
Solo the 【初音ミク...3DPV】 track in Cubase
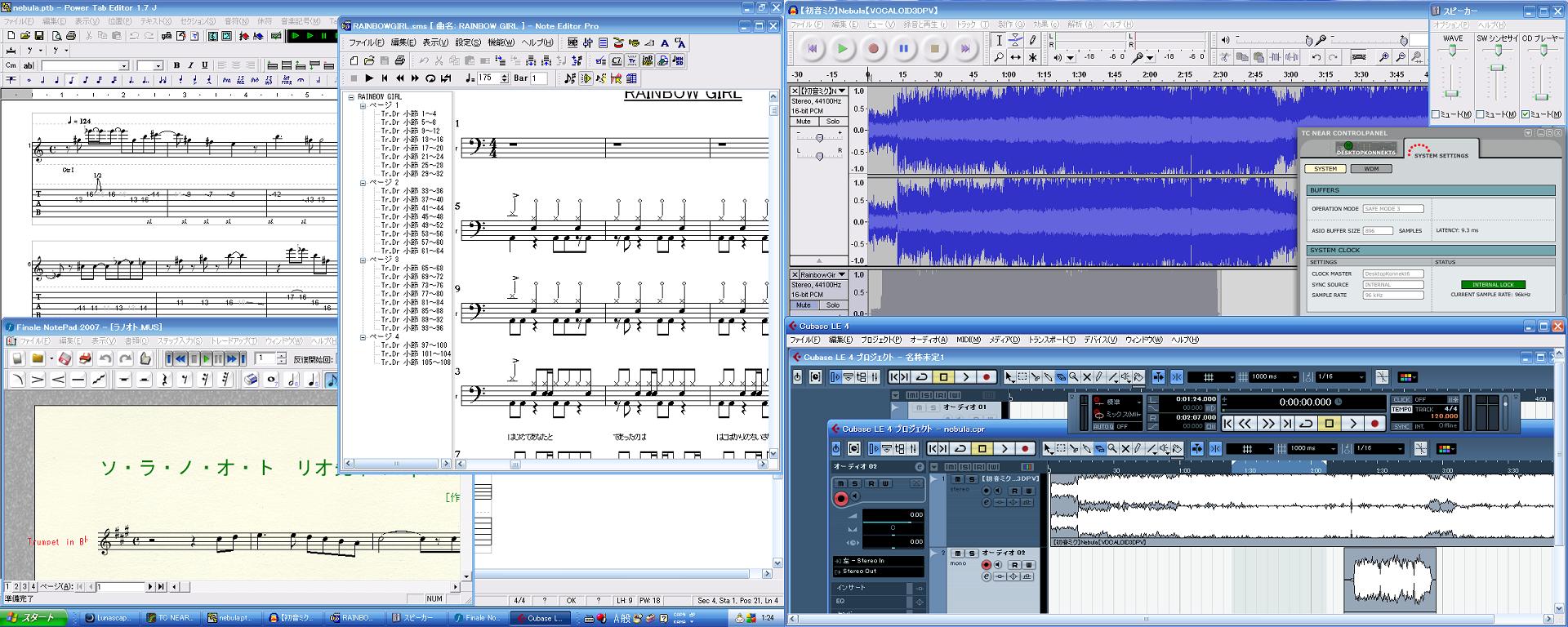click(971, 479)
